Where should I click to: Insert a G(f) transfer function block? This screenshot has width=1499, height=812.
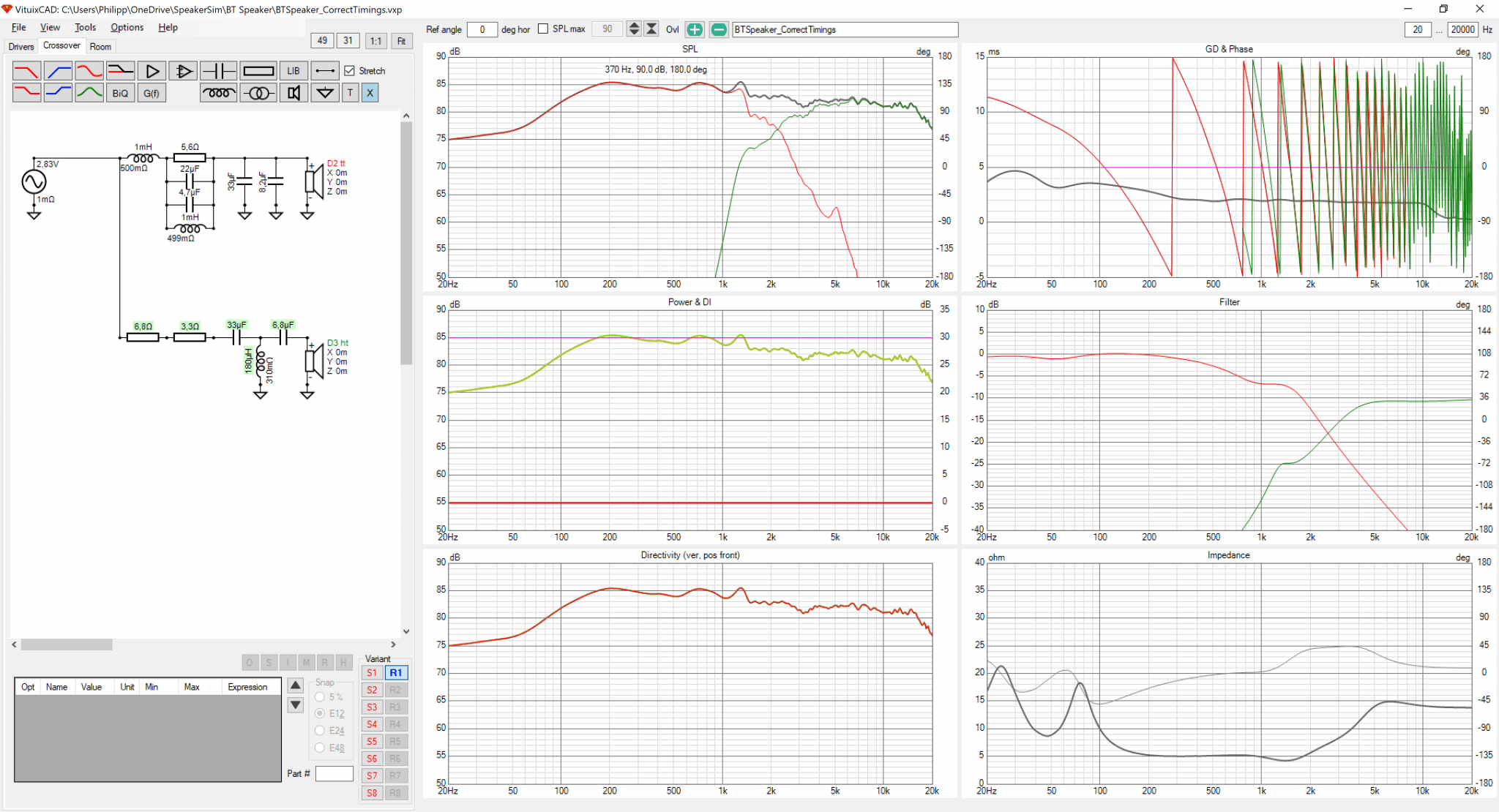point(152,93)
